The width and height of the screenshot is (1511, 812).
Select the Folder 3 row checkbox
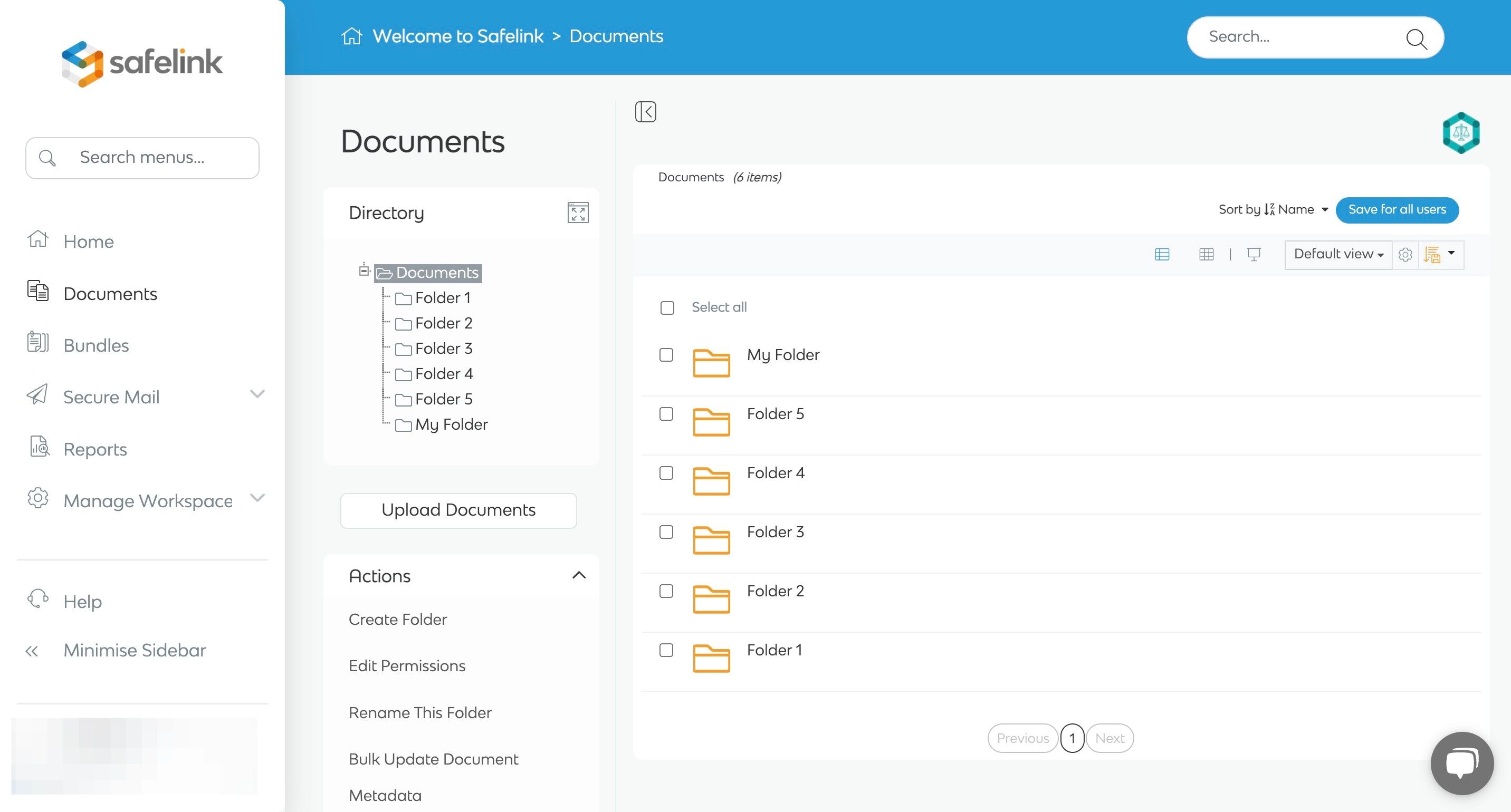666,532
